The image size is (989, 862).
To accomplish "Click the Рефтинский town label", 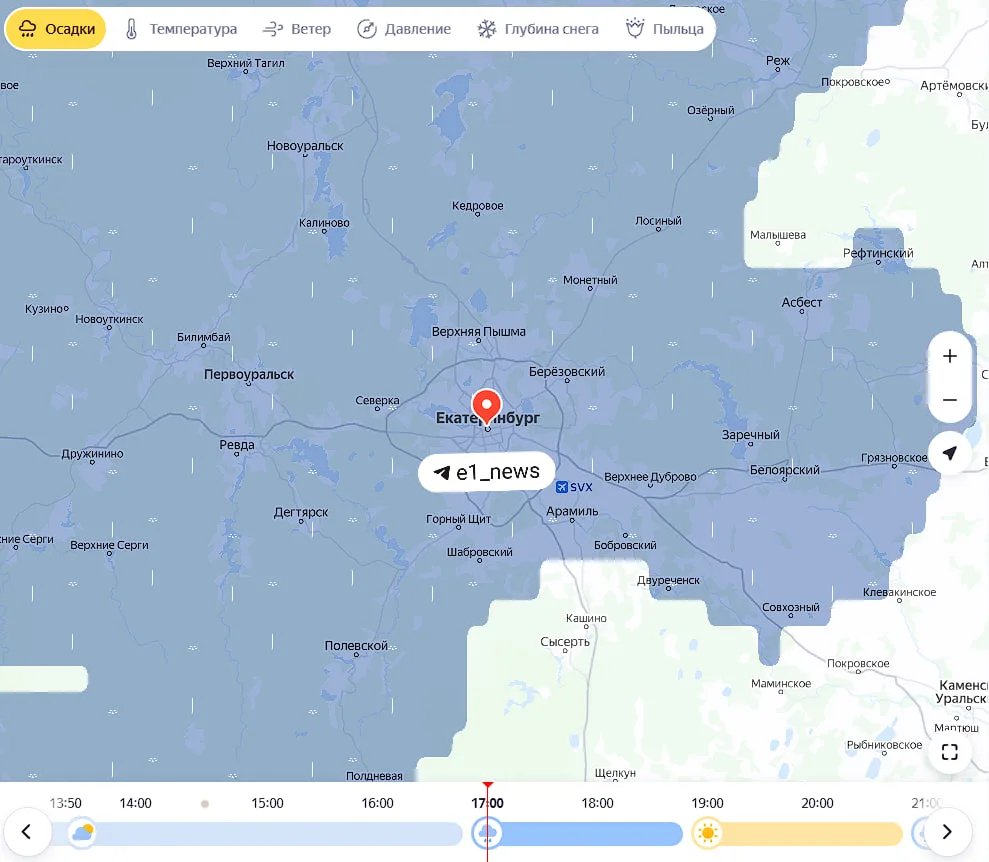I will coord(878,253).
